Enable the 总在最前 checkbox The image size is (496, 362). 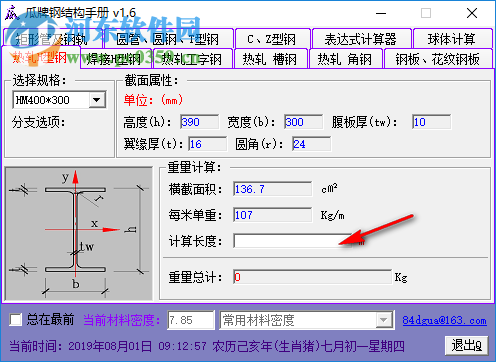point(16,320)
